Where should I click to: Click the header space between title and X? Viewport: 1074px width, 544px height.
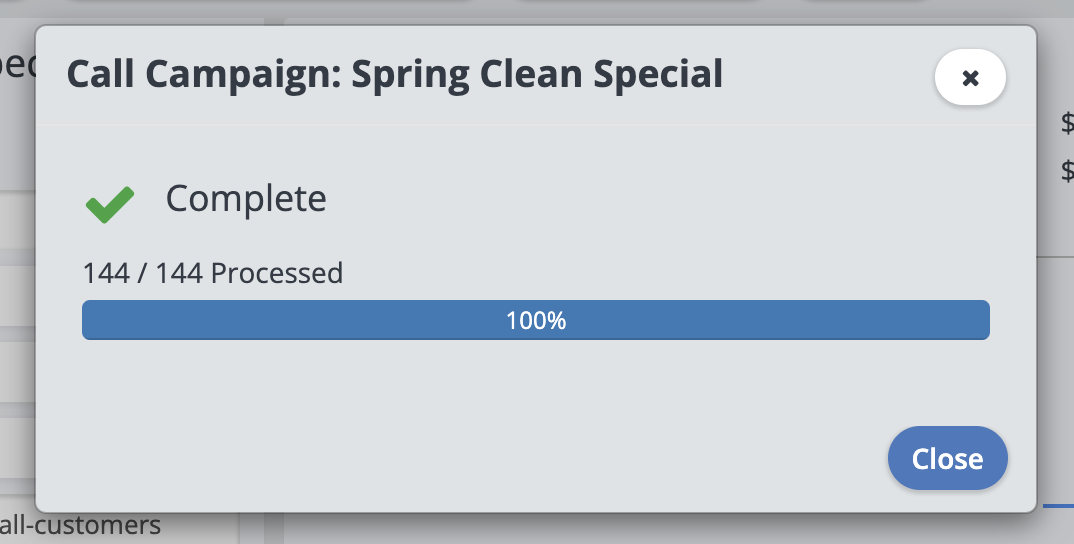pyautogui.click(x=828, y=76)
